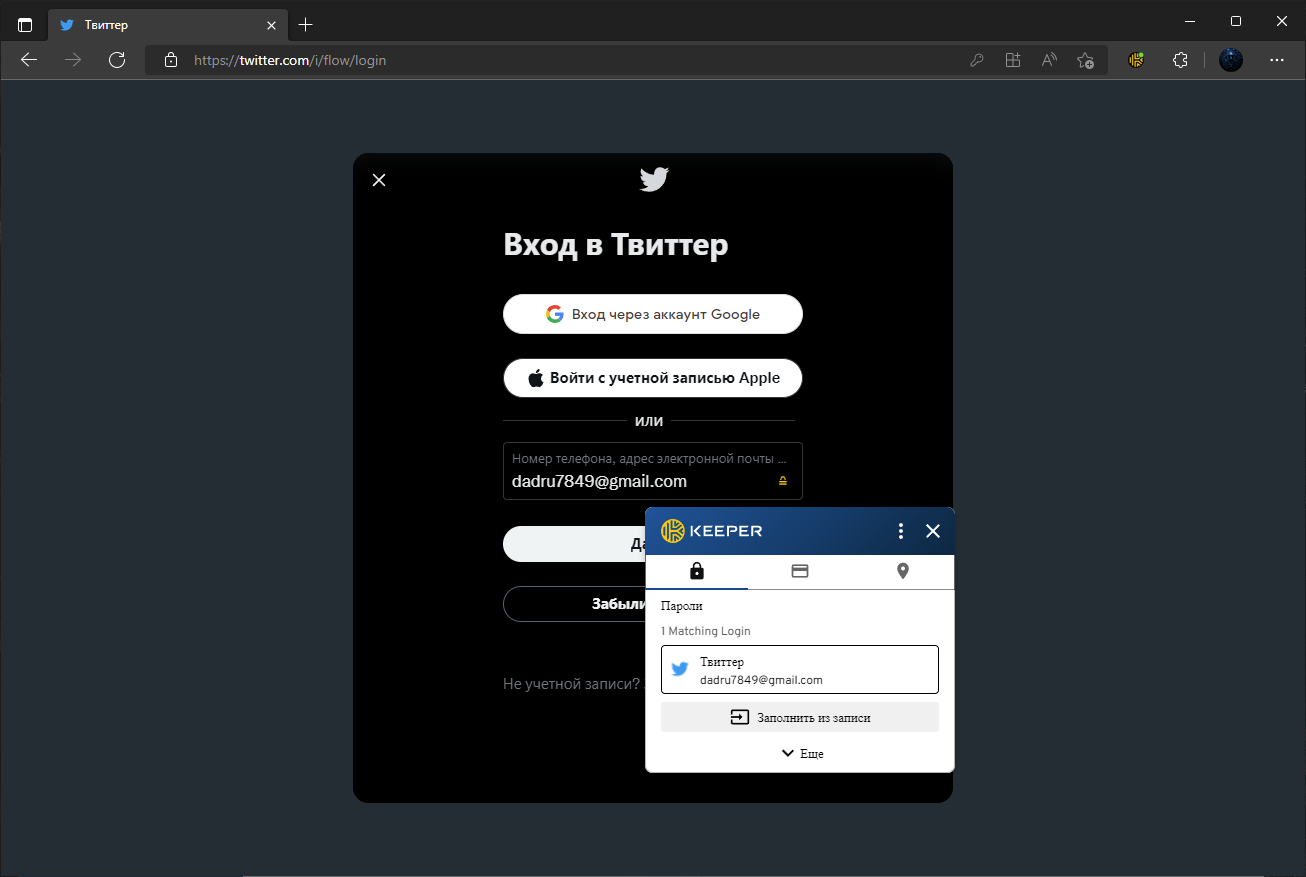Open saved passwords key icon

[977, 60]
